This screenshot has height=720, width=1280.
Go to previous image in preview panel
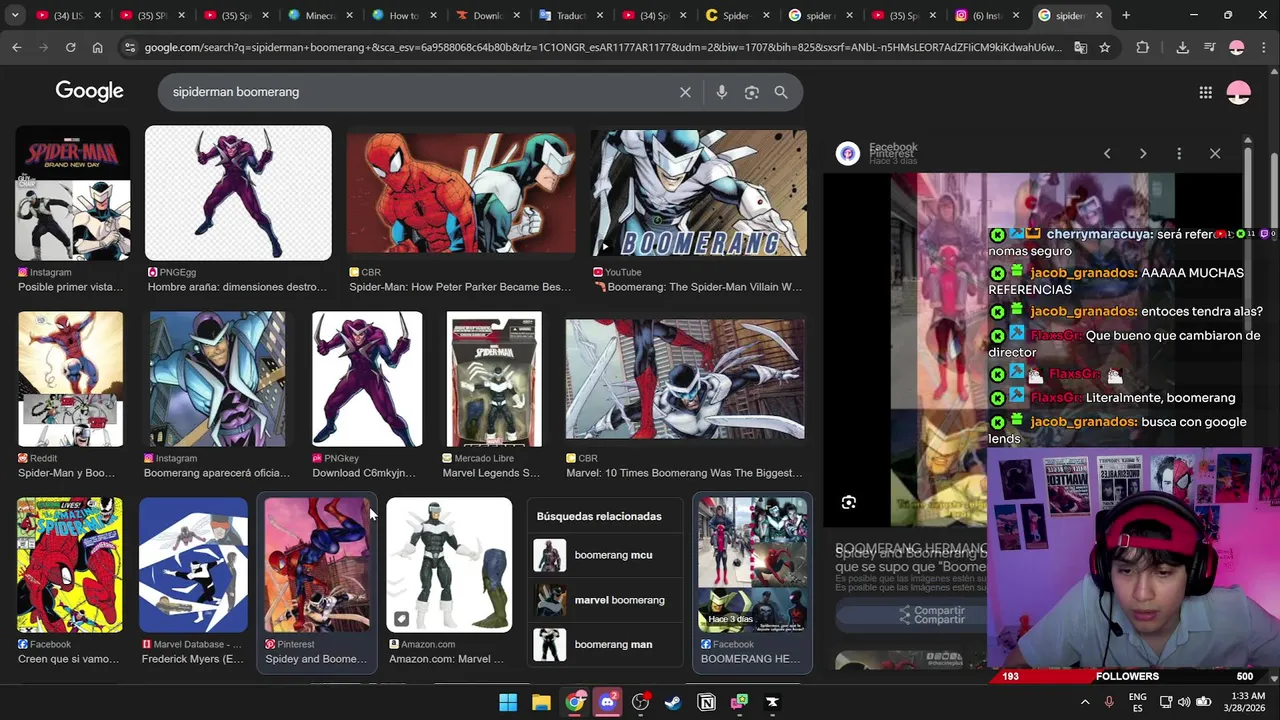pos(1107,153)
